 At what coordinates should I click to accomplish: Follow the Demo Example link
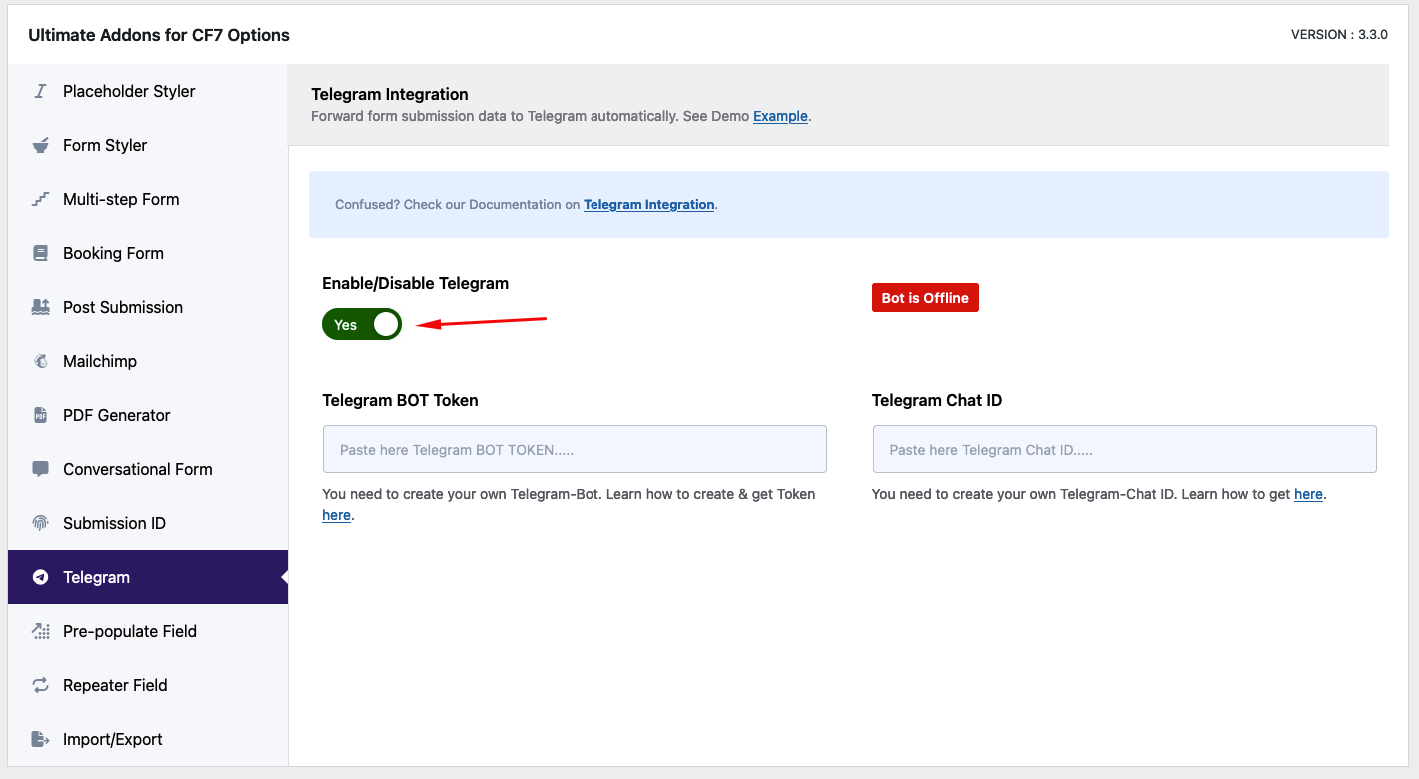point(780,116)
